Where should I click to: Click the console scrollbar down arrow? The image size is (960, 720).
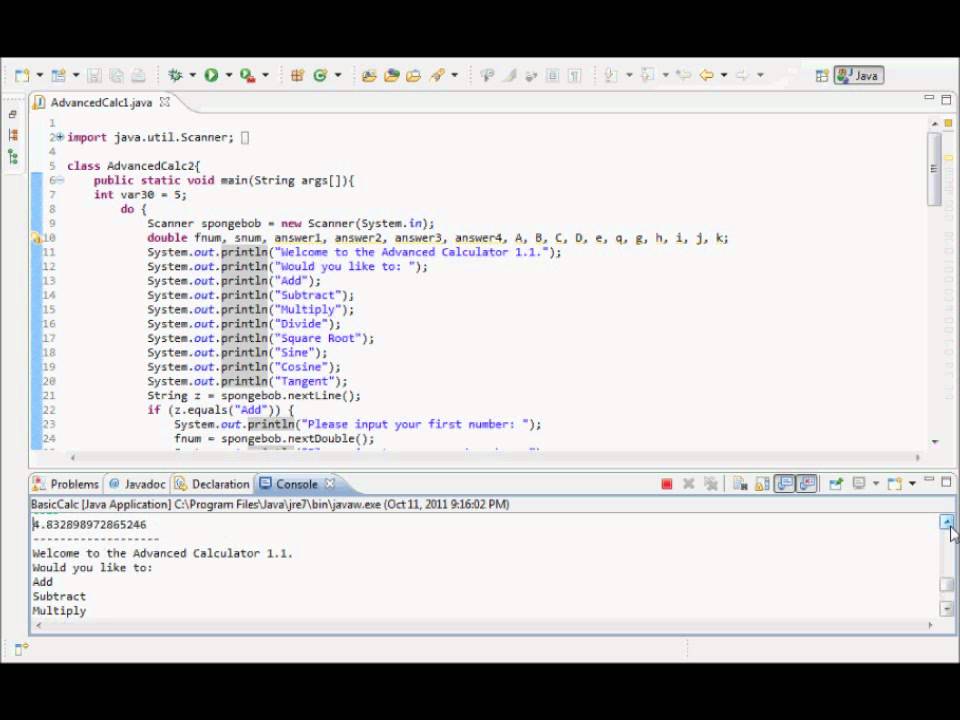pyautogui.click(x=947, y=609)
